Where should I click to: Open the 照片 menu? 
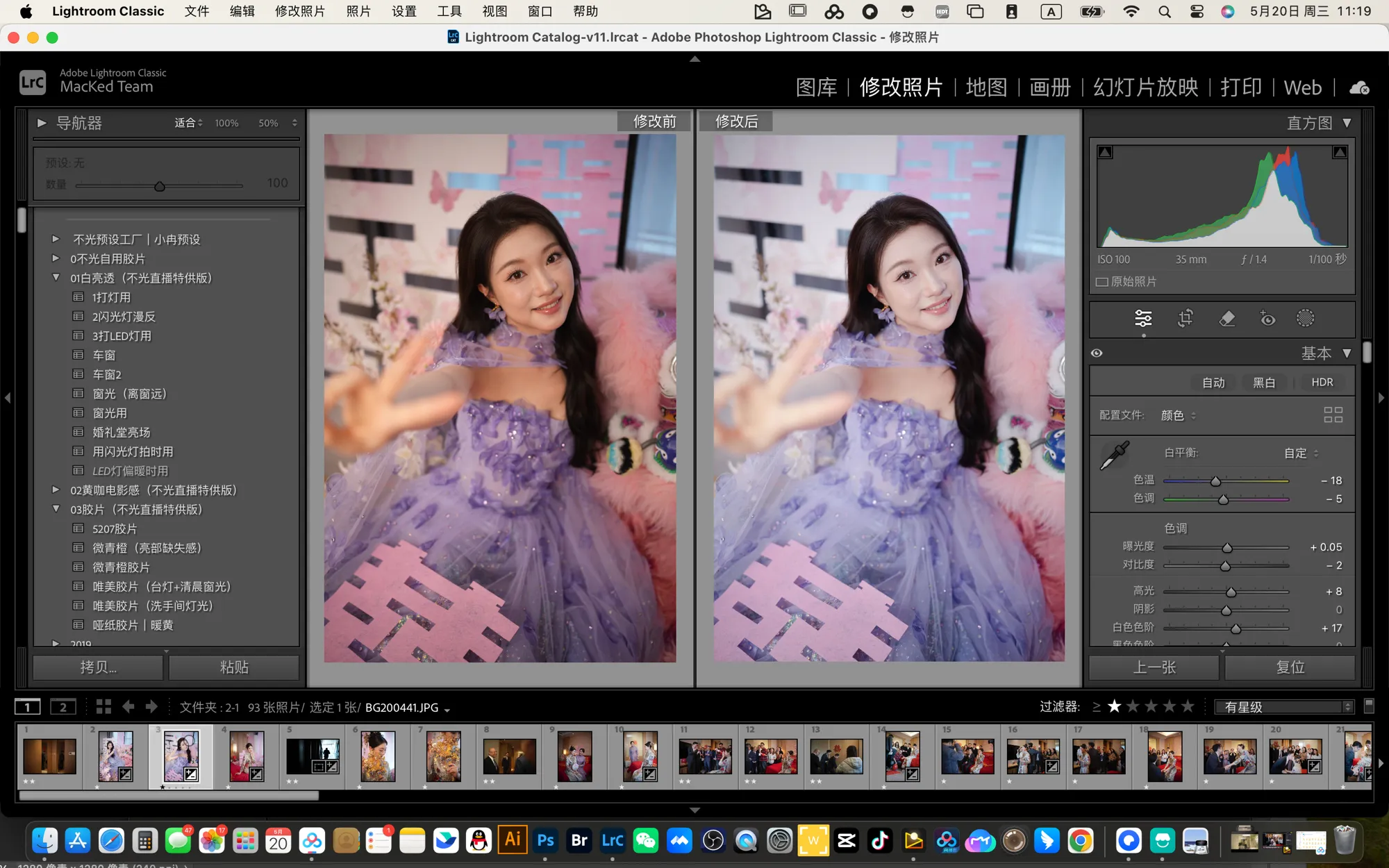click(x=358, y=11)
